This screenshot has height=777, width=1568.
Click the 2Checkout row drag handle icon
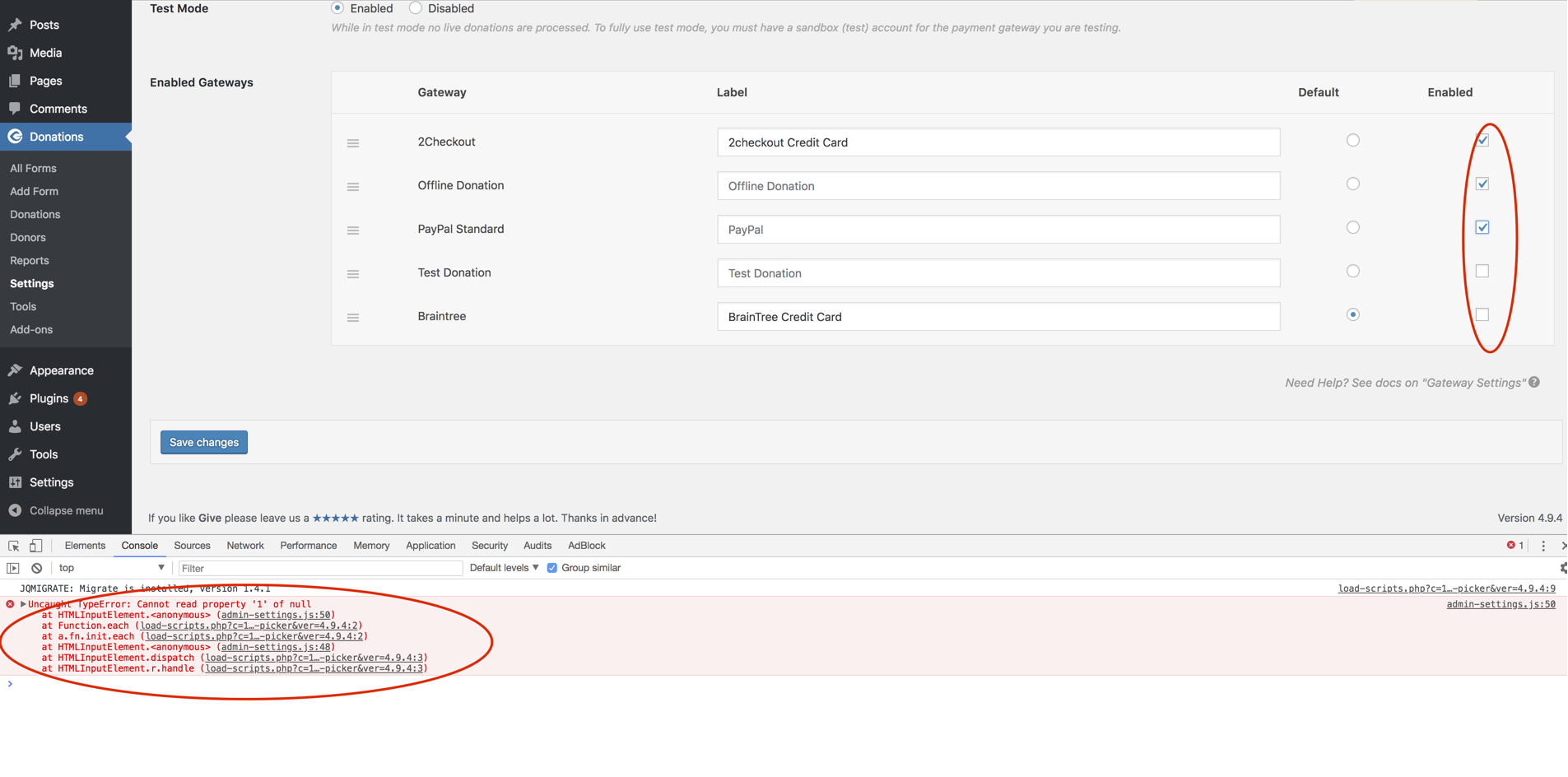click(353, 143)
